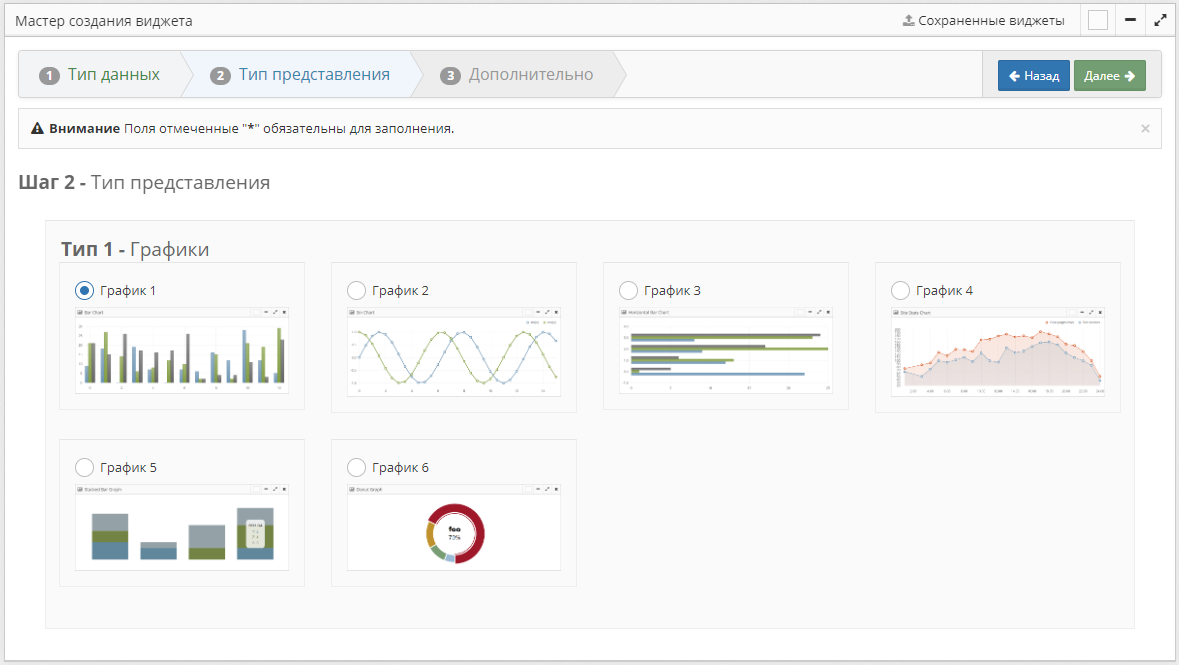The height and width of the screenshot is (665, 1179).
Task: Click the warning triangle icon
Action: coord(37,129)
